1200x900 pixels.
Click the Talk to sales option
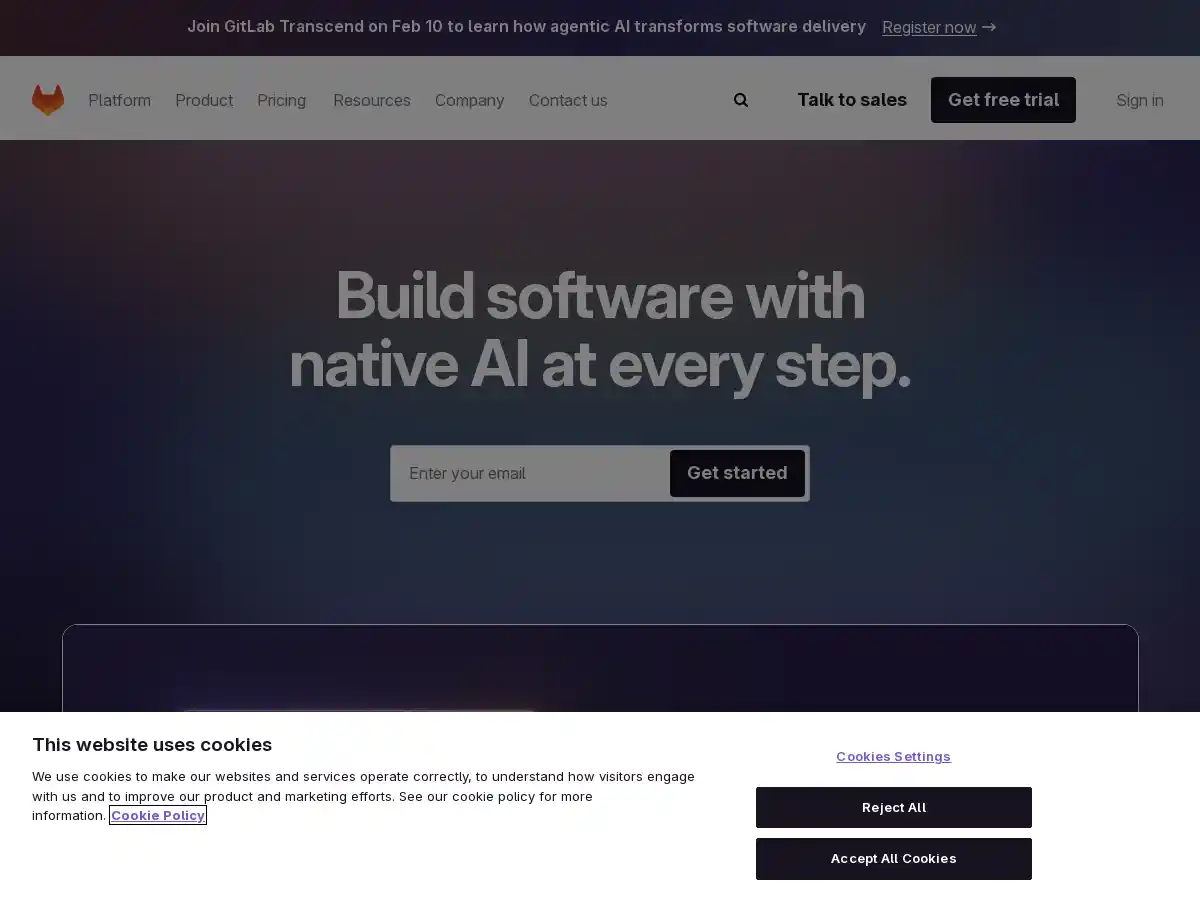(851, 99)
